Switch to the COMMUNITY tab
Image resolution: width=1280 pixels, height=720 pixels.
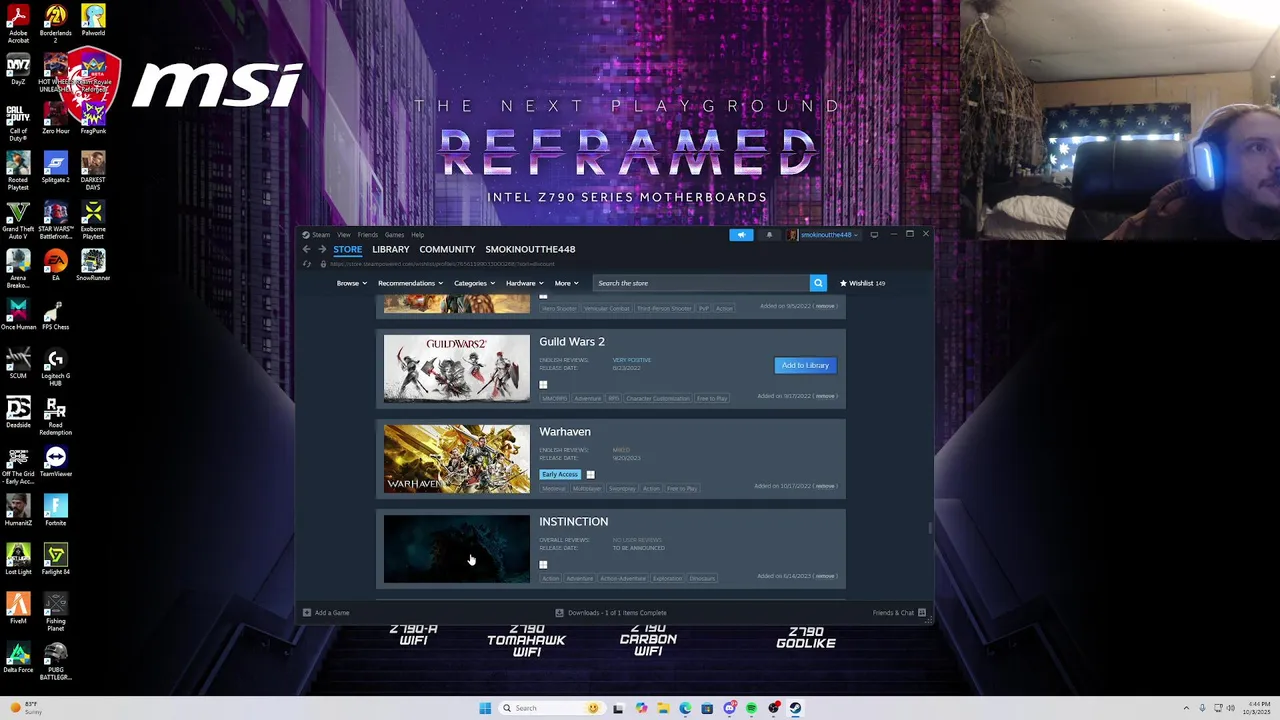447,249
